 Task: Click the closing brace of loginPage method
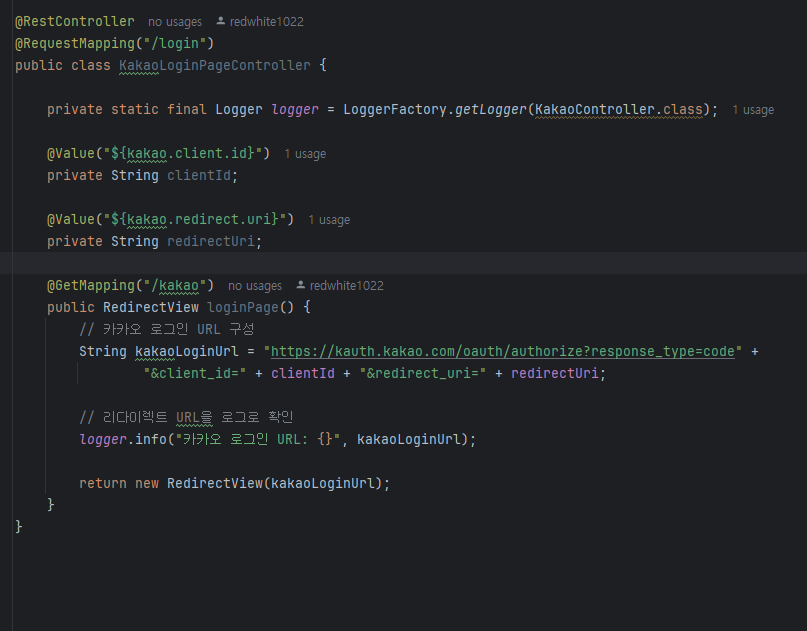[x=50, y=505]
